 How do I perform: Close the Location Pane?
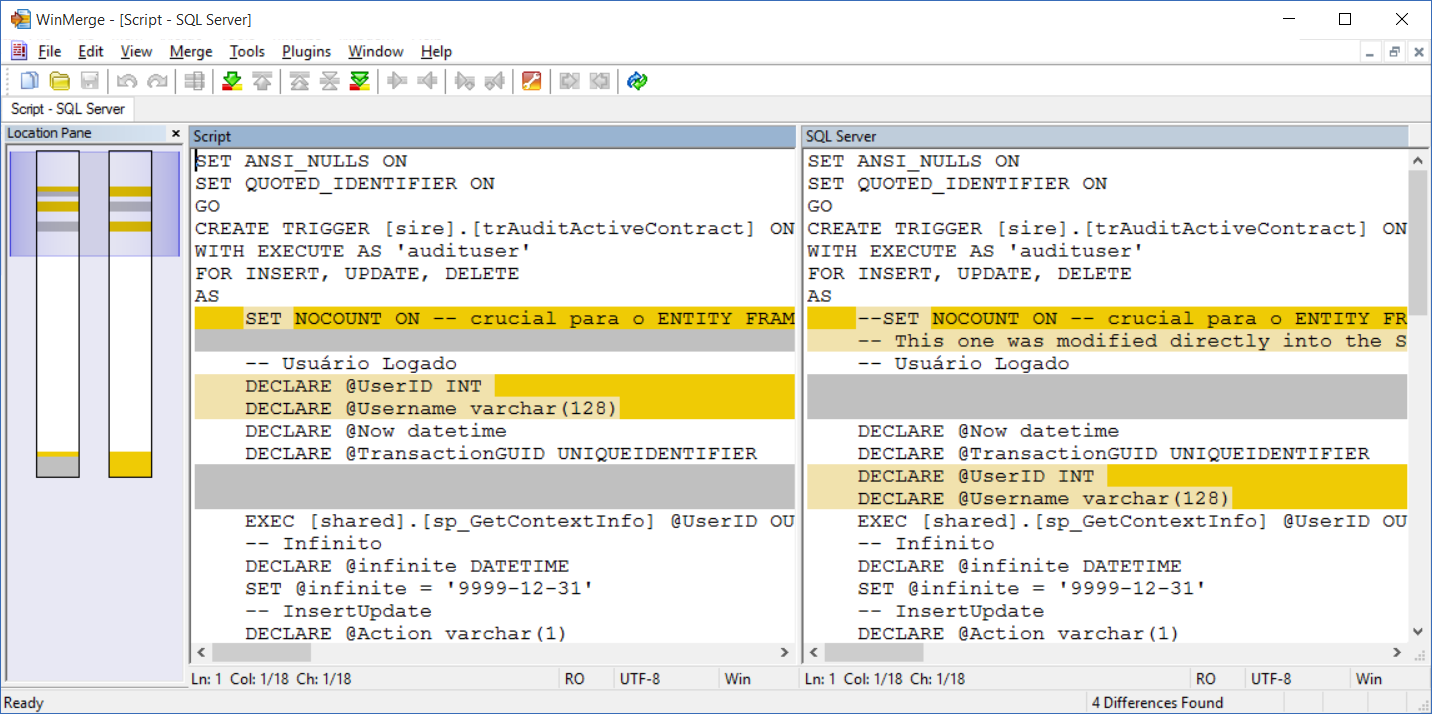[x=176, y=133]
